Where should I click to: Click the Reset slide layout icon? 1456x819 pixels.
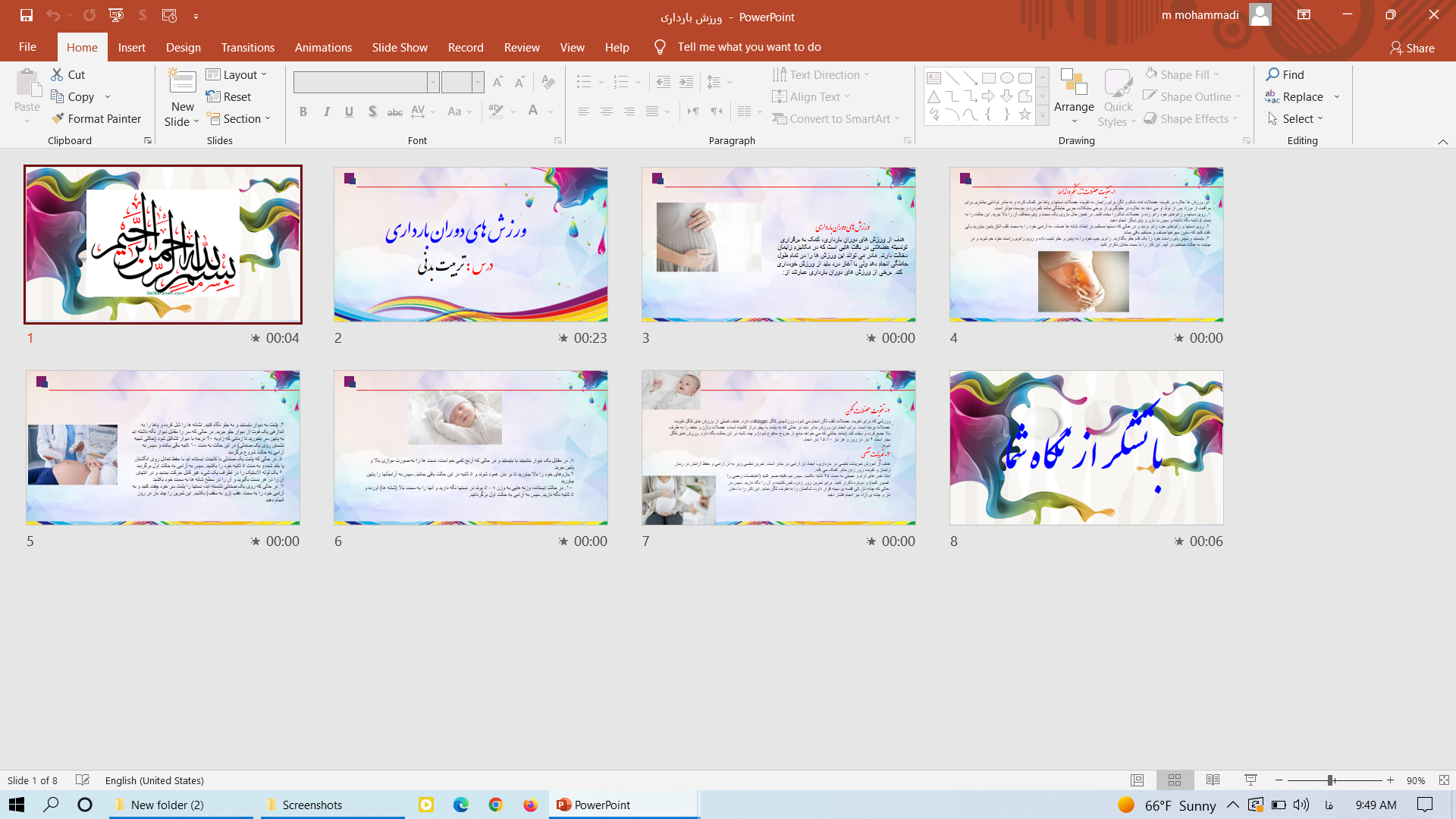click(213, 97)
